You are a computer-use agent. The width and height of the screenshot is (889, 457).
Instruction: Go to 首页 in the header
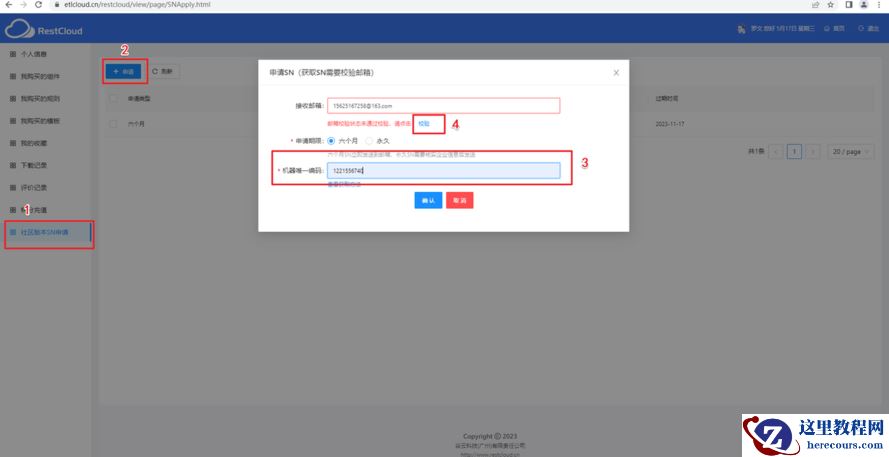tap(835, 28)
